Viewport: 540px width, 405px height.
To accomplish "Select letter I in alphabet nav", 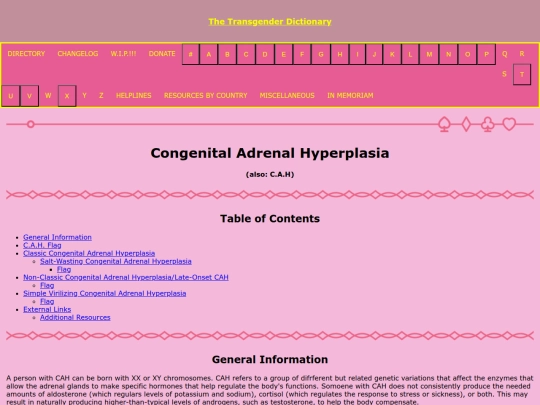I will point(357,54).
